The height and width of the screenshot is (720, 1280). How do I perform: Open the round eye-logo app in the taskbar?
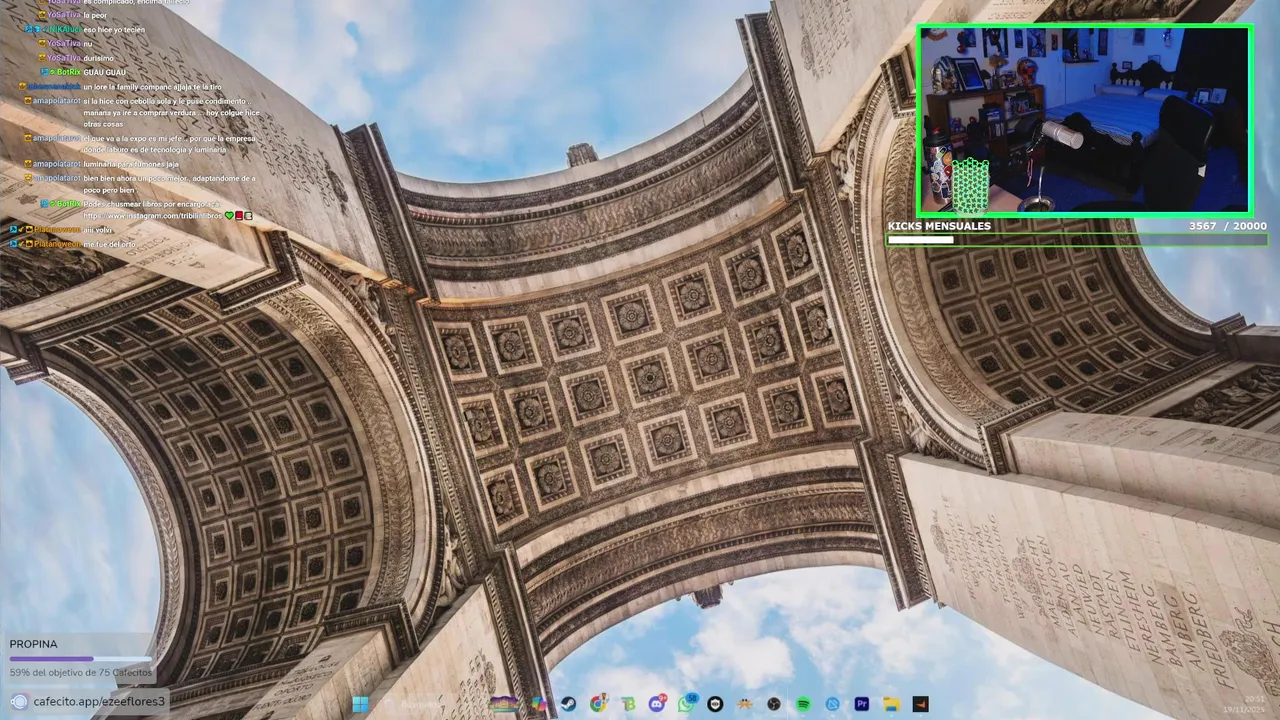pyautogui.click(x=715, y=704)
